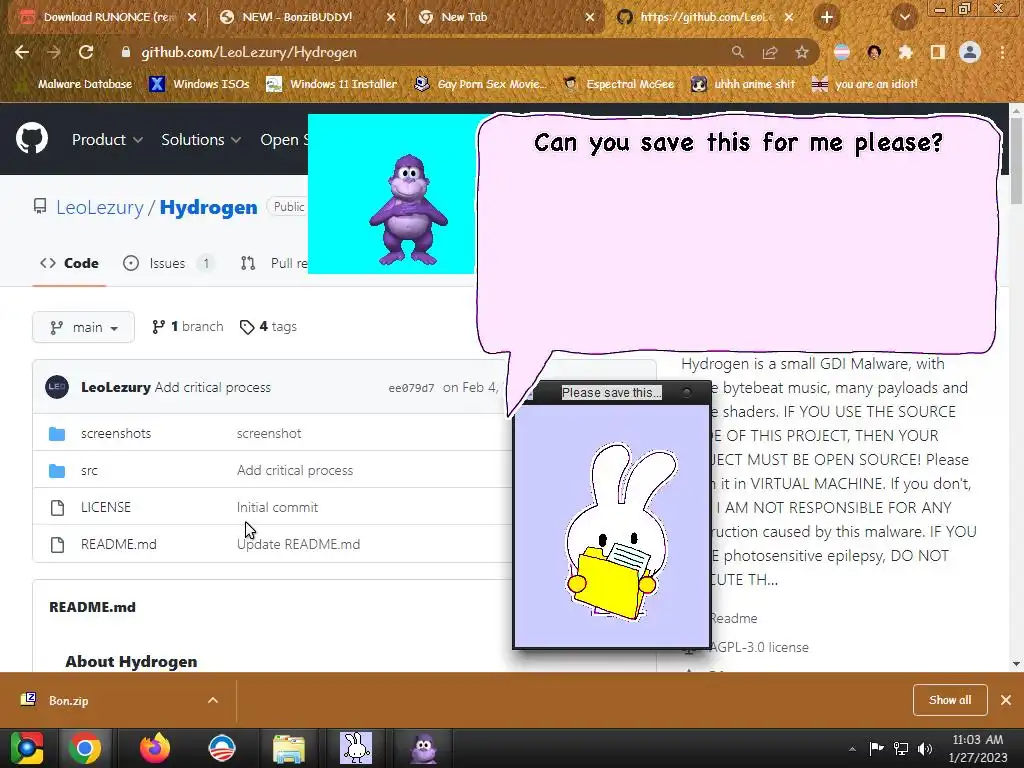
Task: Open Google Chrome from the taskbar
Action: tap(85, 748)
